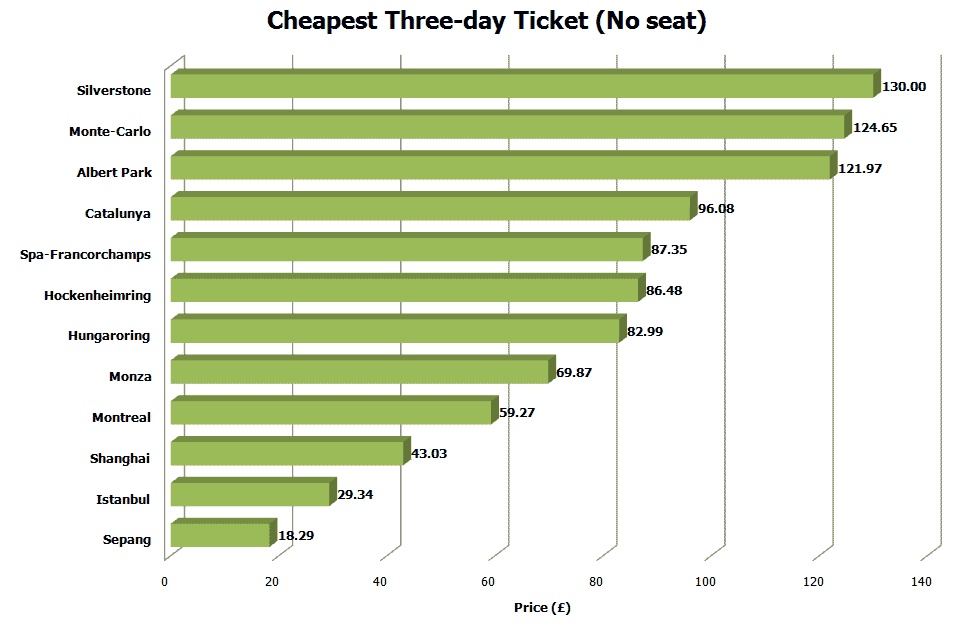This screenshot has width=970, height=626.
Task: Select the Catalunya bar
Action: [x=430, y=209]
